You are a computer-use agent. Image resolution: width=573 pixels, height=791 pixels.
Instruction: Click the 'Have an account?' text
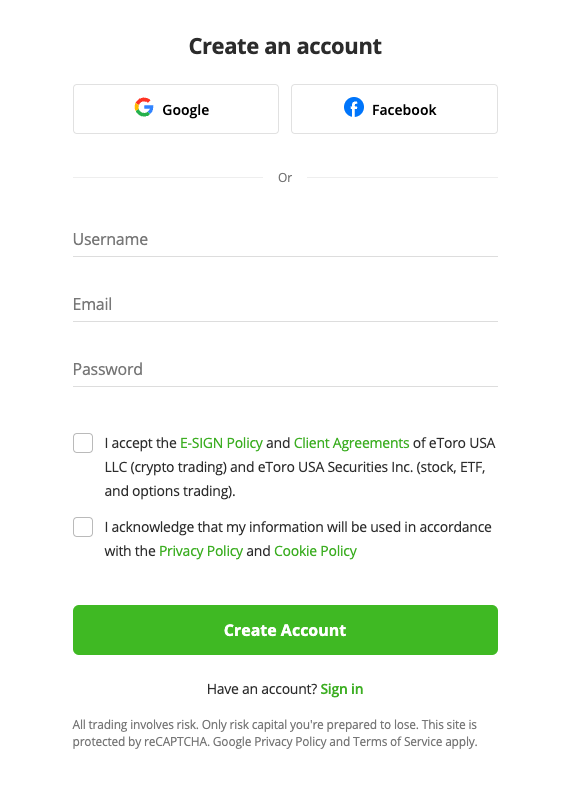262,689
